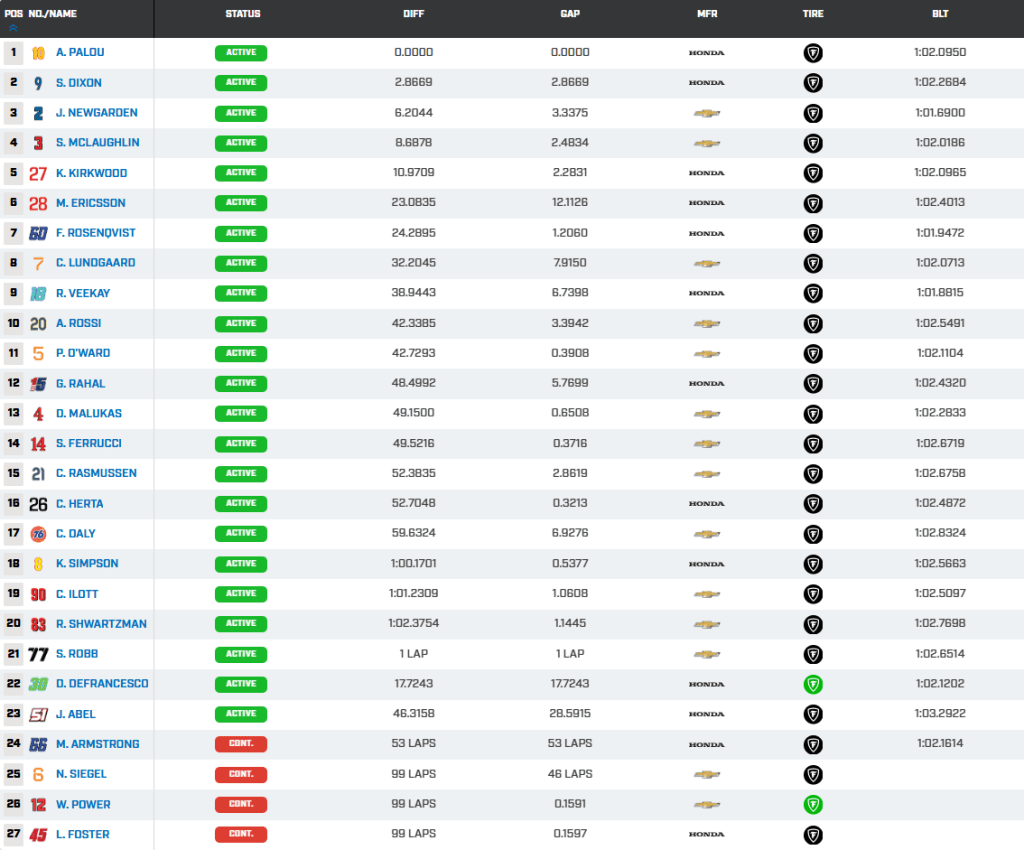Image resolution: width=1024 pixels, height=850 pixels.
Task: Click the ACTIVE status badge for S. Dixon
Action: click(x=240, y=83)
